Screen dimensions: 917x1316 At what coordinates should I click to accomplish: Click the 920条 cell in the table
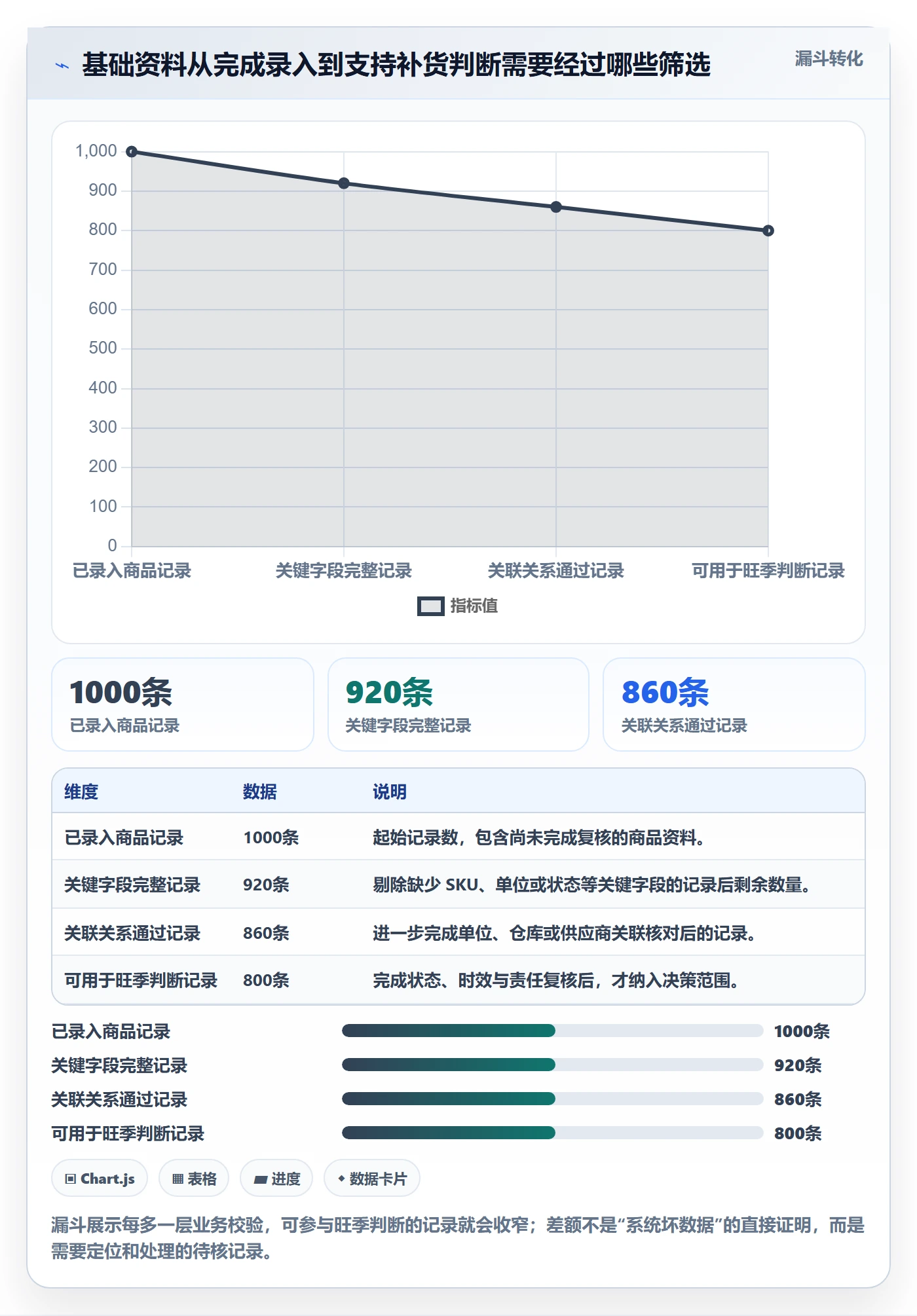pyautogui.click(x=267, y=885)
